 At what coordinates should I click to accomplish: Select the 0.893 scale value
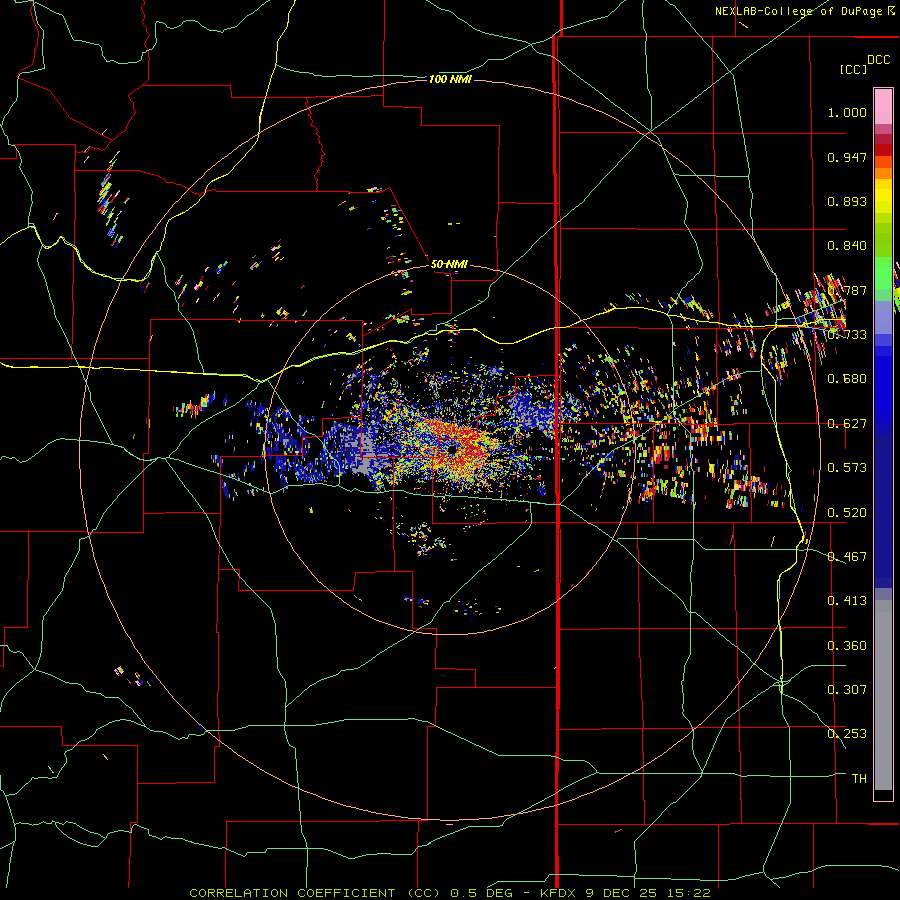(847, 201)
